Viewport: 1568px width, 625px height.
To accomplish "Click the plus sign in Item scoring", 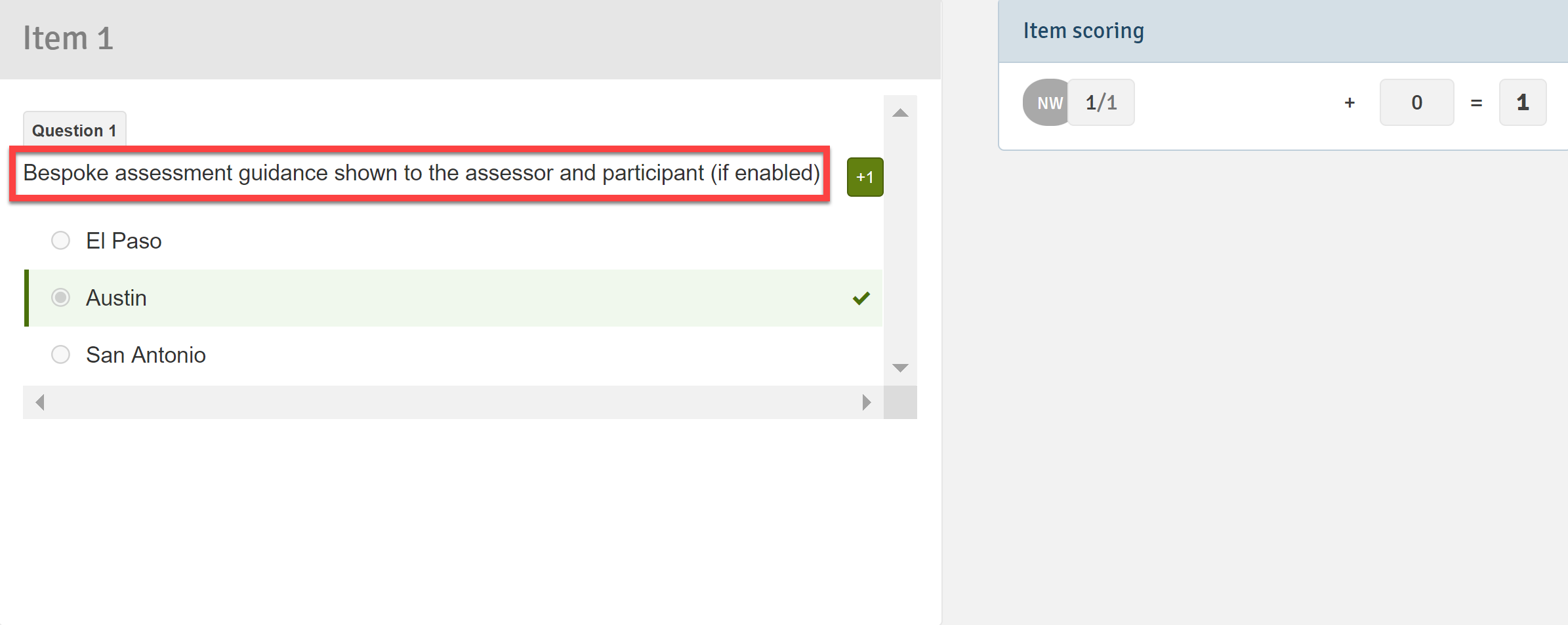I will coord(1350,103).
